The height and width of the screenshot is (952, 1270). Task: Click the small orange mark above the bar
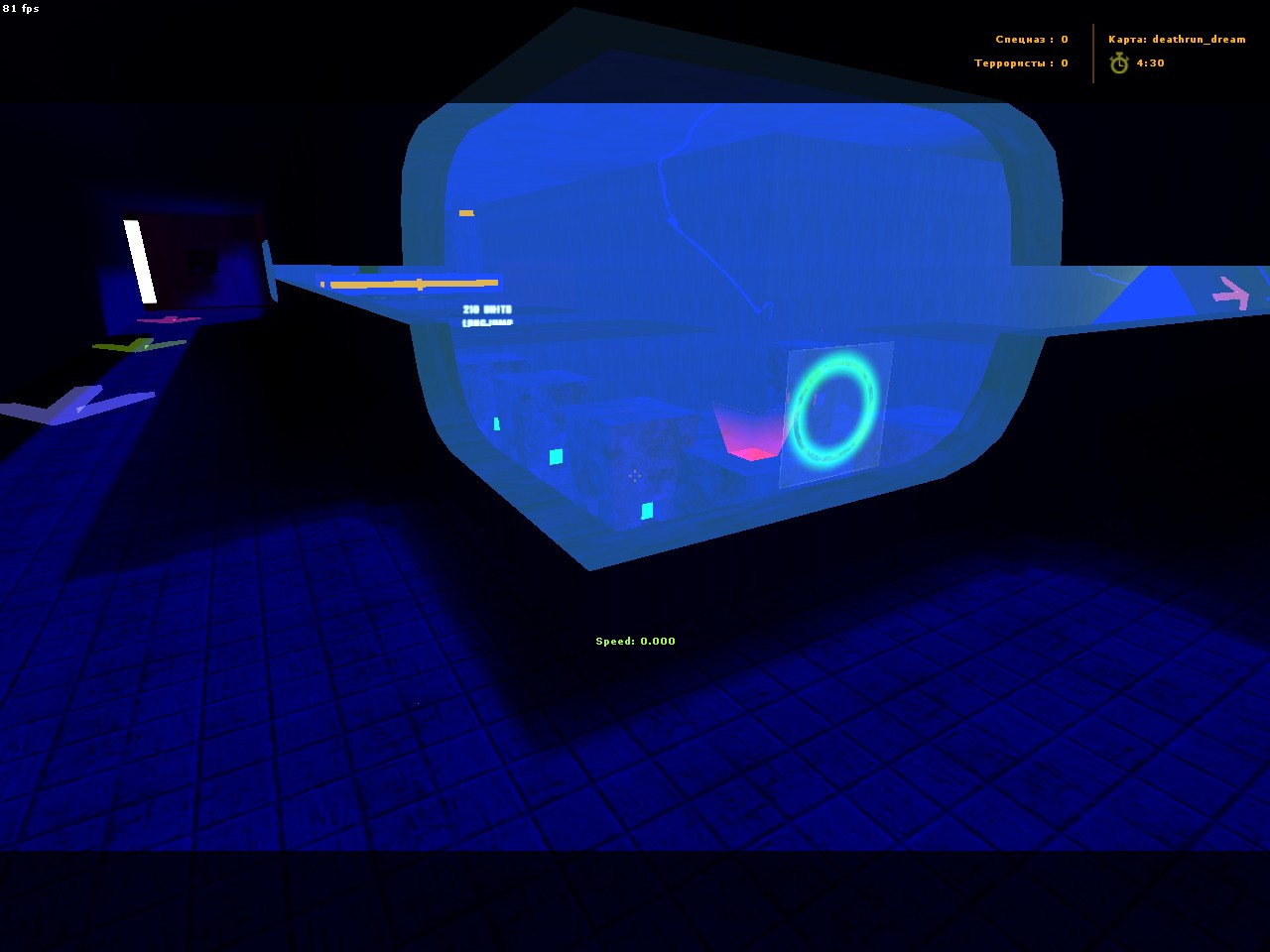[x=466, y=213]
